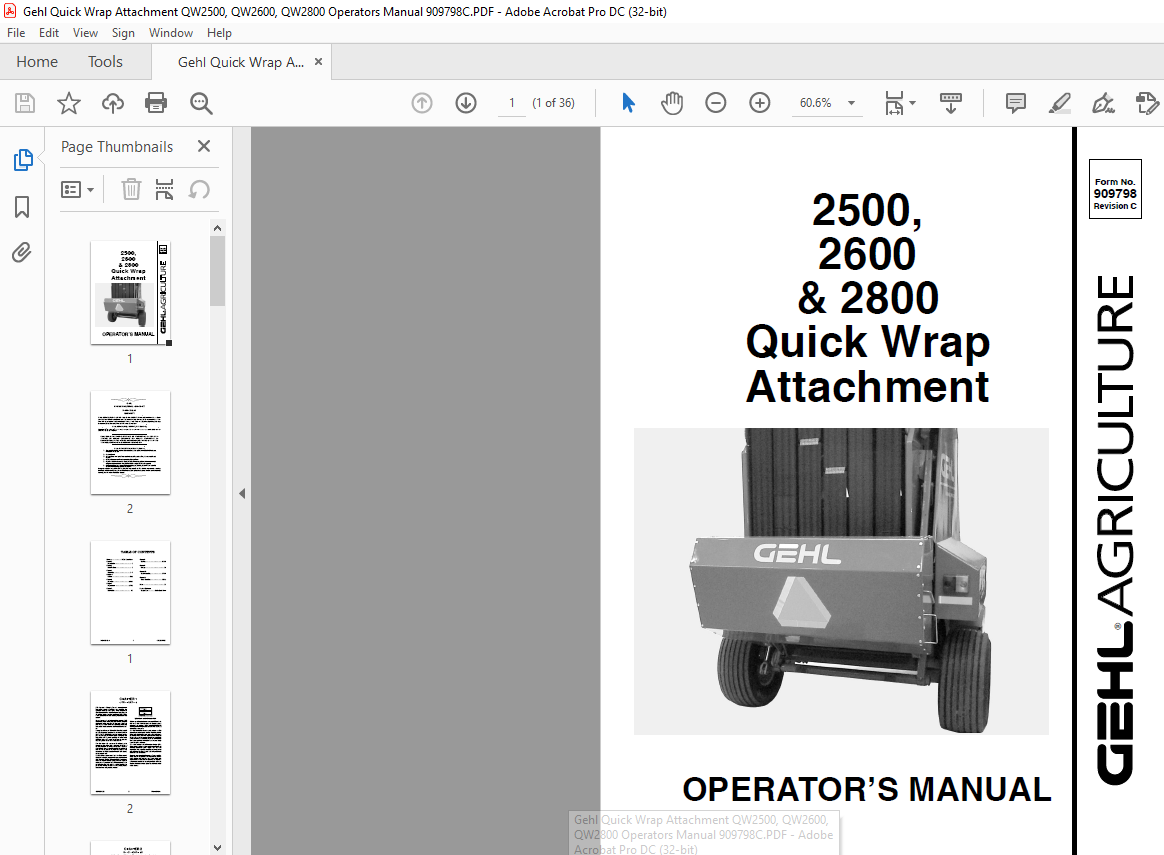1164x855 pixels.
Task: Open the File menu
Action: click(16, 33)
